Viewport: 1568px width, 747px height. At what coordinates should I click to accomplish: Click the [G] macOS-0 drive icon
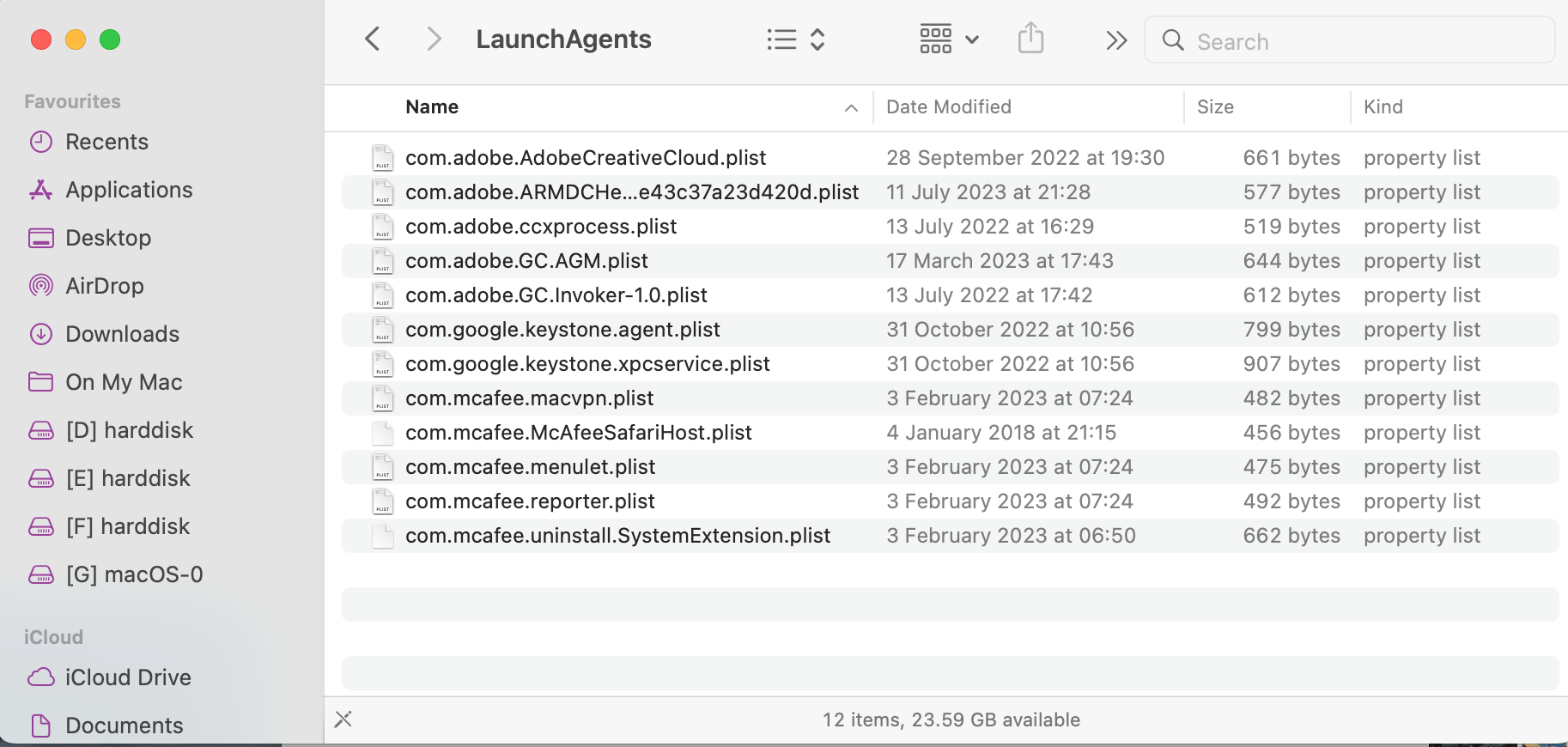(41, 574)
